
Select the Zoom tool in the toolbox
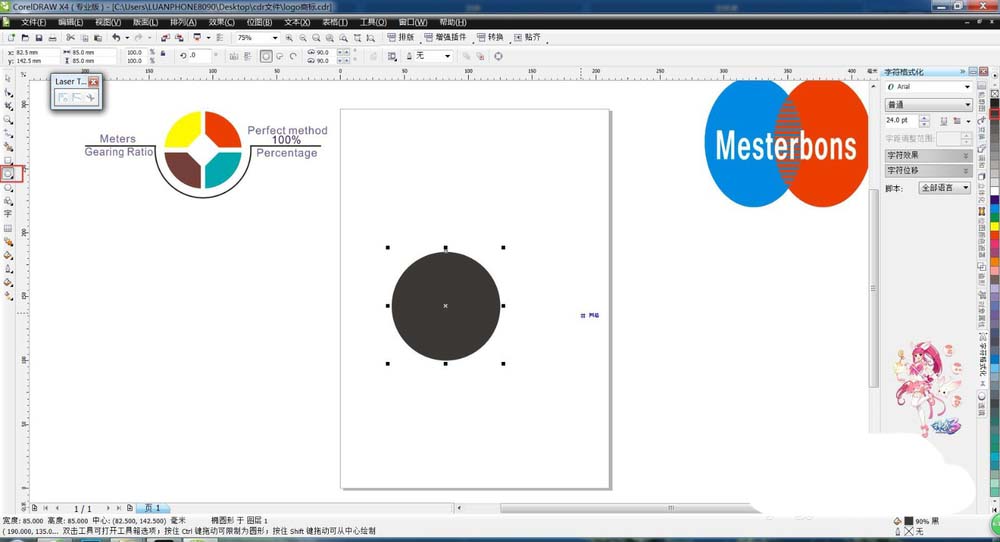(x=8, y=119)
